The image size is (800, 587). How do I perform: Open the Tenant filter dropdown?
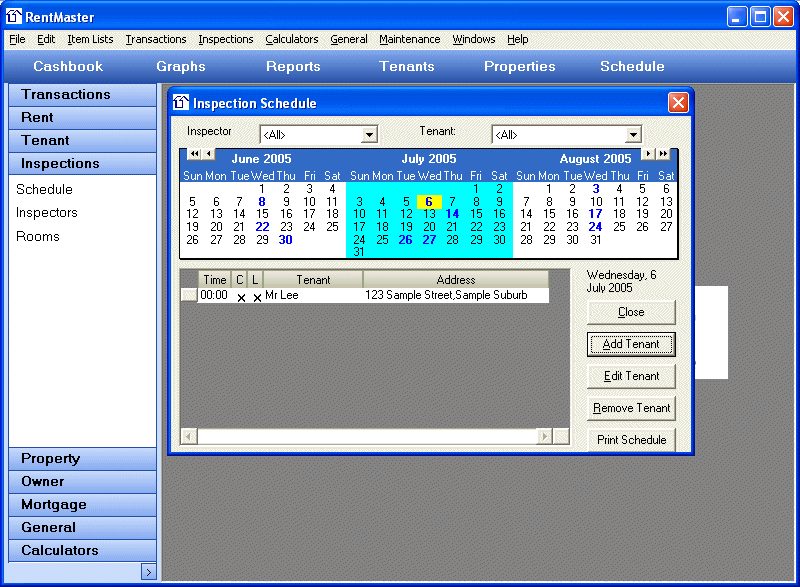pyautogui.click(x=632, y=135)
